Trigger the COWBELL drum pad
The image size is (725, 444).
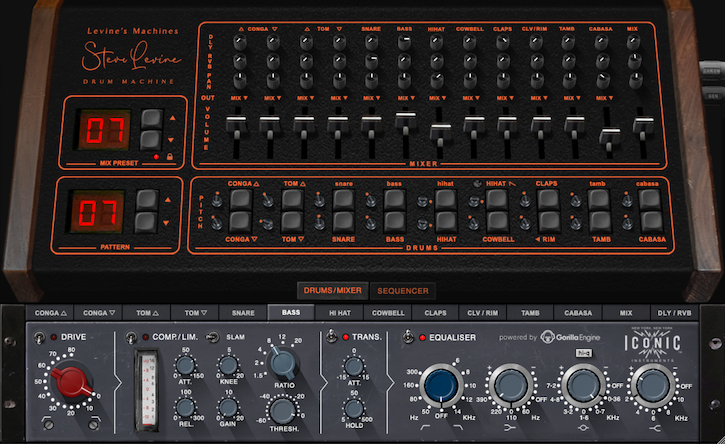pyautogui.click(x=497, y=222)
